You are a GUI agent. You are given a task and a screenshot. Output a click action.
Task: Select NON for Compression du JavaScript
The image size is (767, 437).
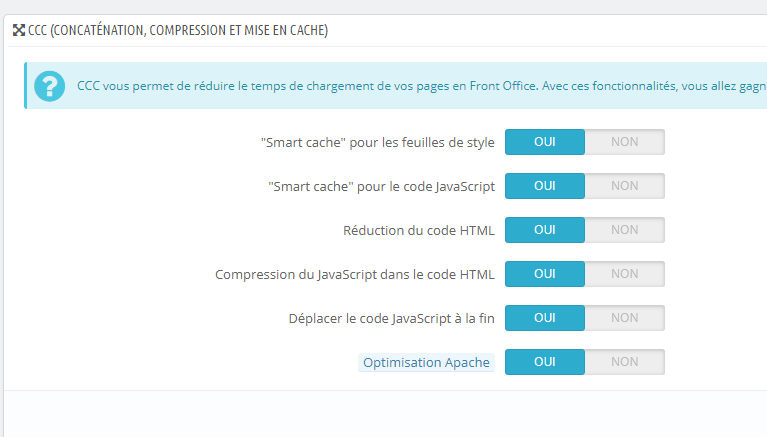[624, 274]
